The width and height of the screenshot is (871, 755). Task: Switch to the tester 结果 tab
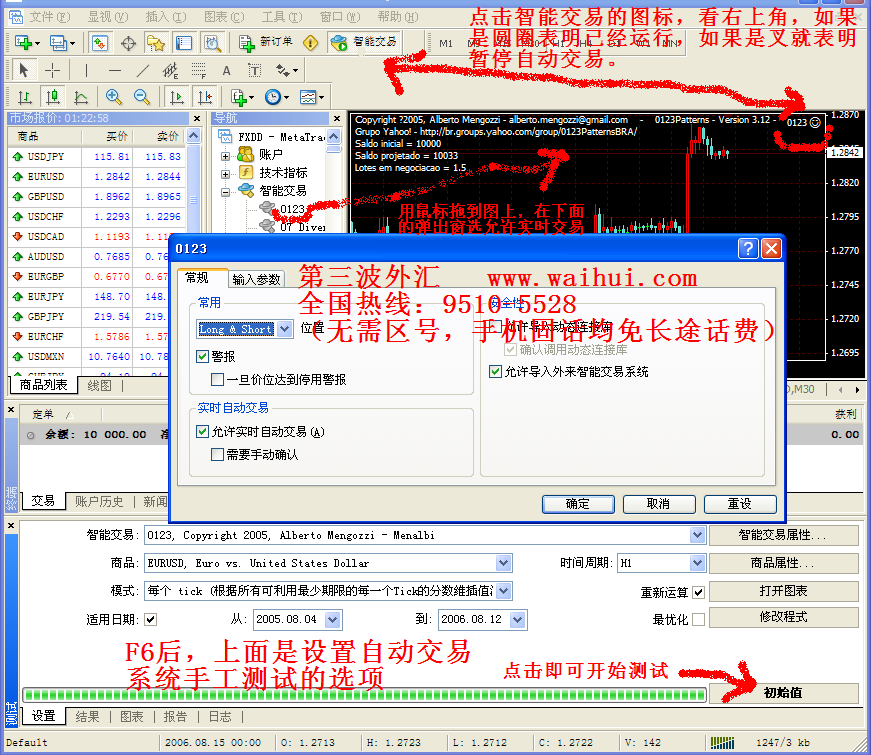pos(87,716)
